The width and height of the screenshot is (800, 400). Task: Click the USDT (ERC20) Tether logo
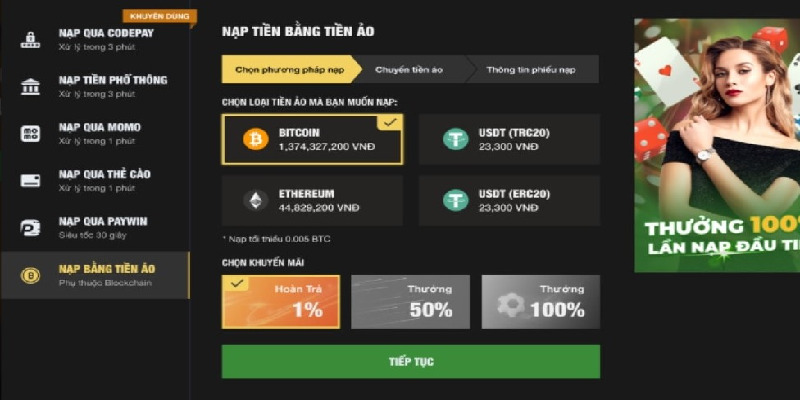point(456,200)
